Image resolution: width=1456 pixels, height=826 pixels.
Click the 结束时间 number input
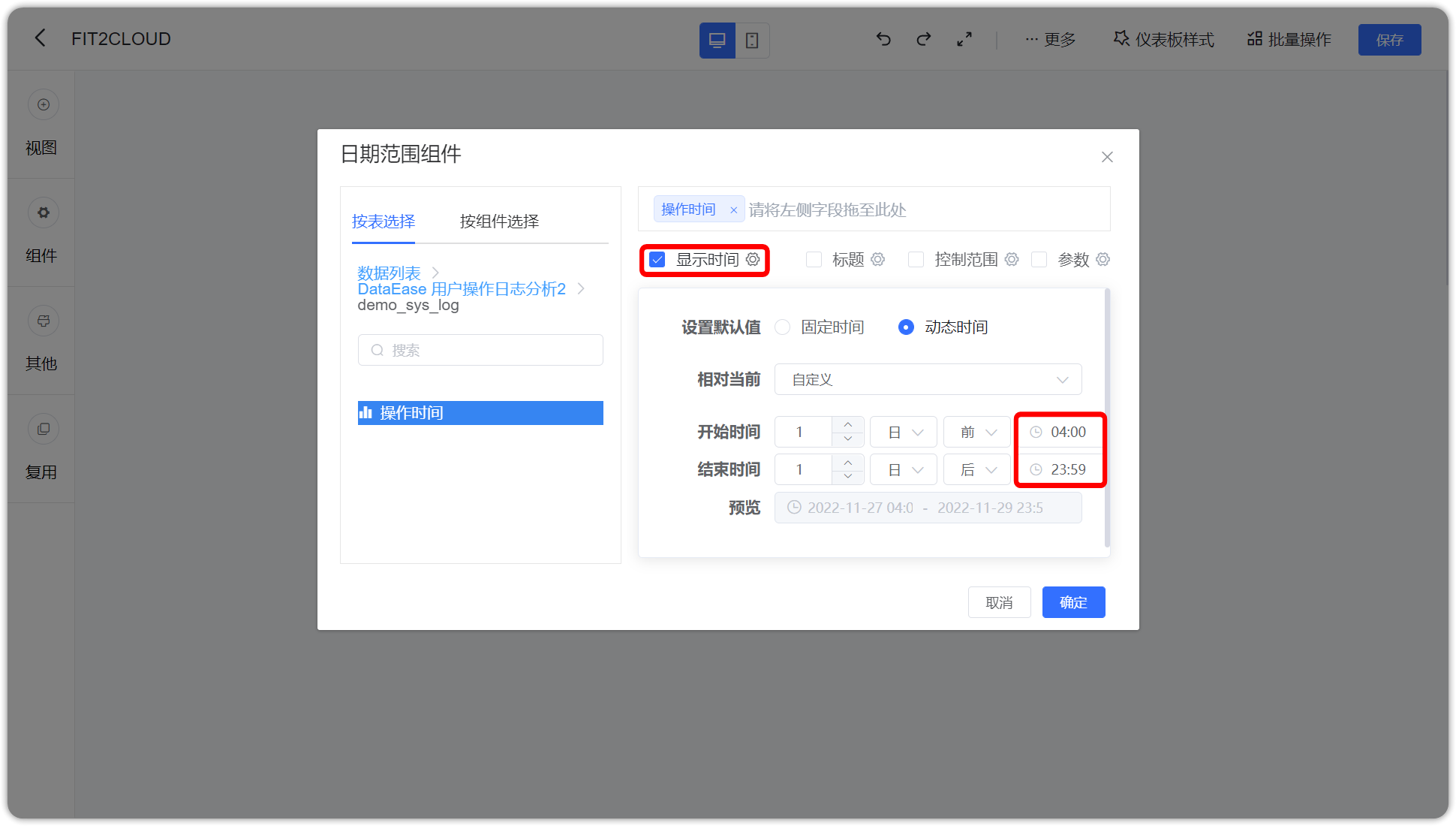tap(803, 469)
